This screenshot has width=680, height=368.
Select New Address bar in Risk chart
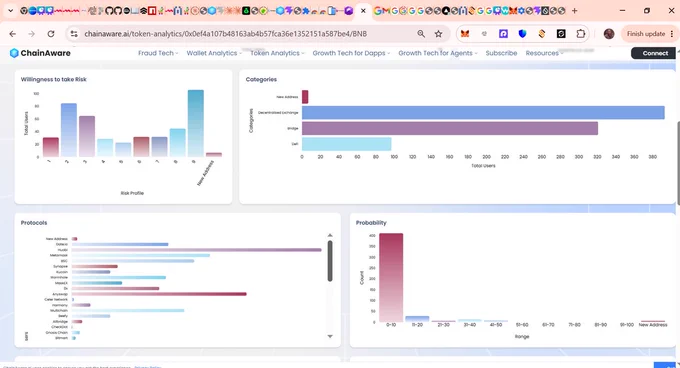(x=214, y=154)
